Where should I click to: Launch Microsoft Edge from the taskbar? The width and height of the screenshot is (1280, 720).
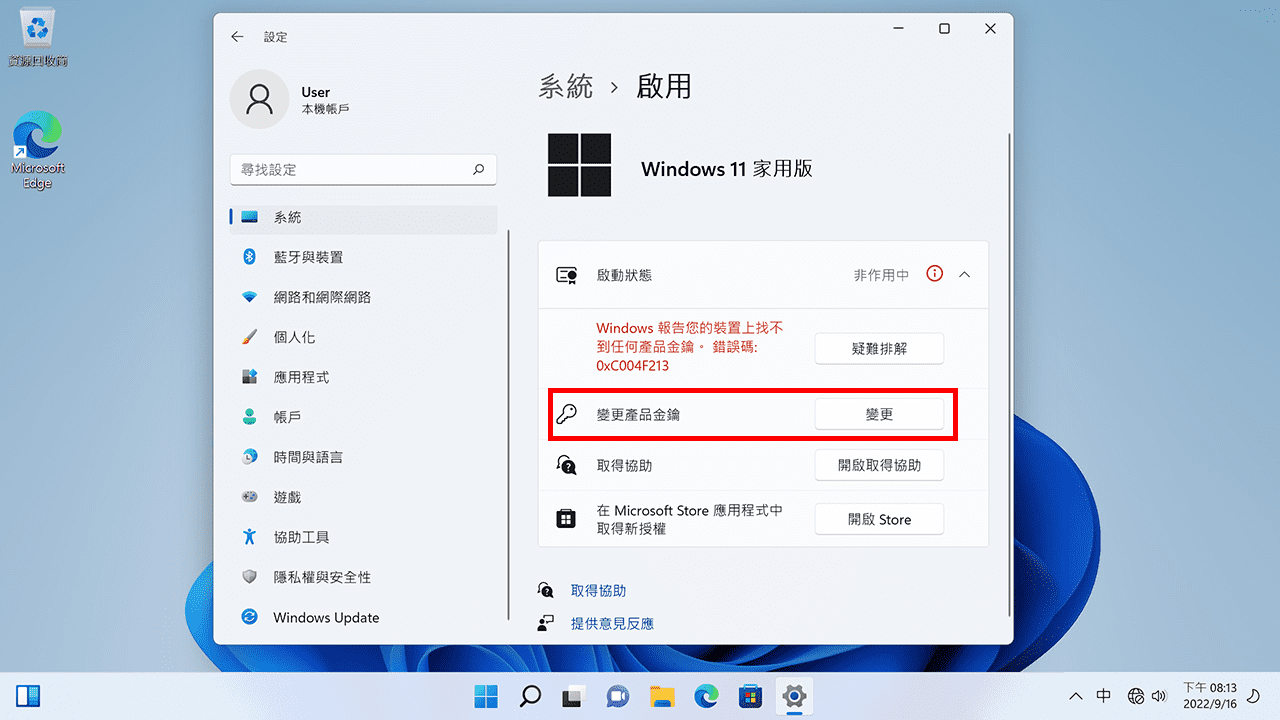(705, 695)
